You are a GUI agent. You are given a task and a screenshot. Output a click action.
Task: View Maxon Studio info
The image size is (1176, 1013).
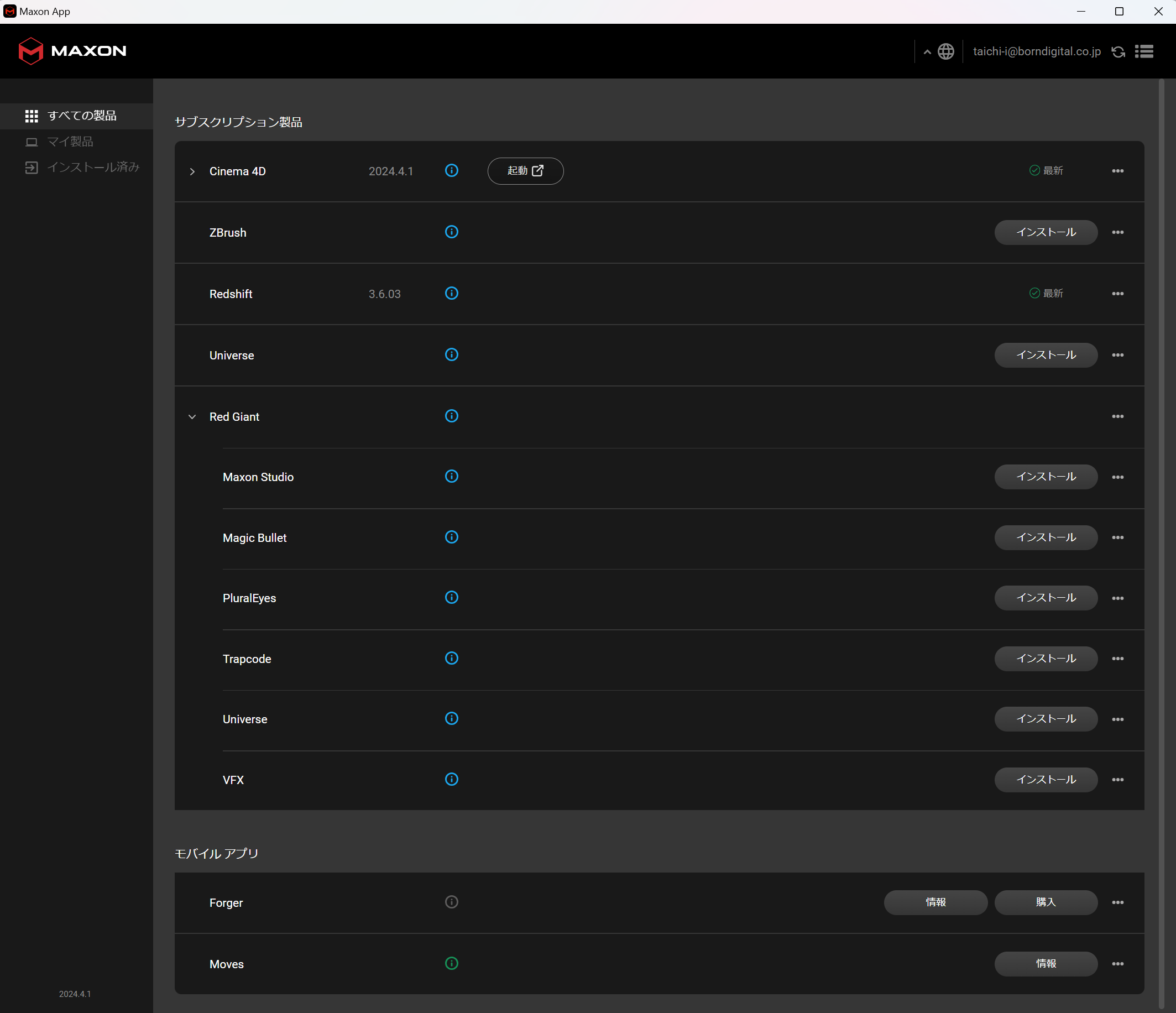pos(451,476)
